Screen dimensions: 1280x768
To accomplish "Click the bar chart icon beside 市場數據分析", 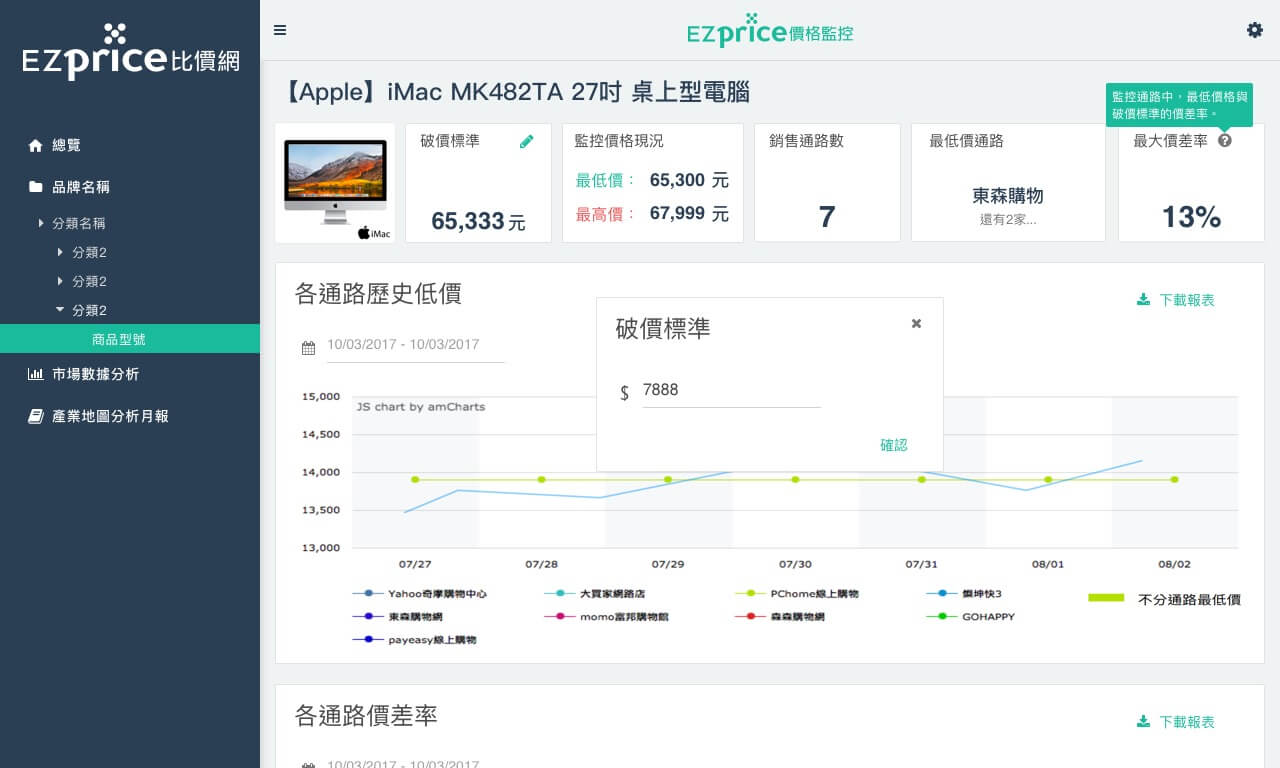I will pos(36,374).
